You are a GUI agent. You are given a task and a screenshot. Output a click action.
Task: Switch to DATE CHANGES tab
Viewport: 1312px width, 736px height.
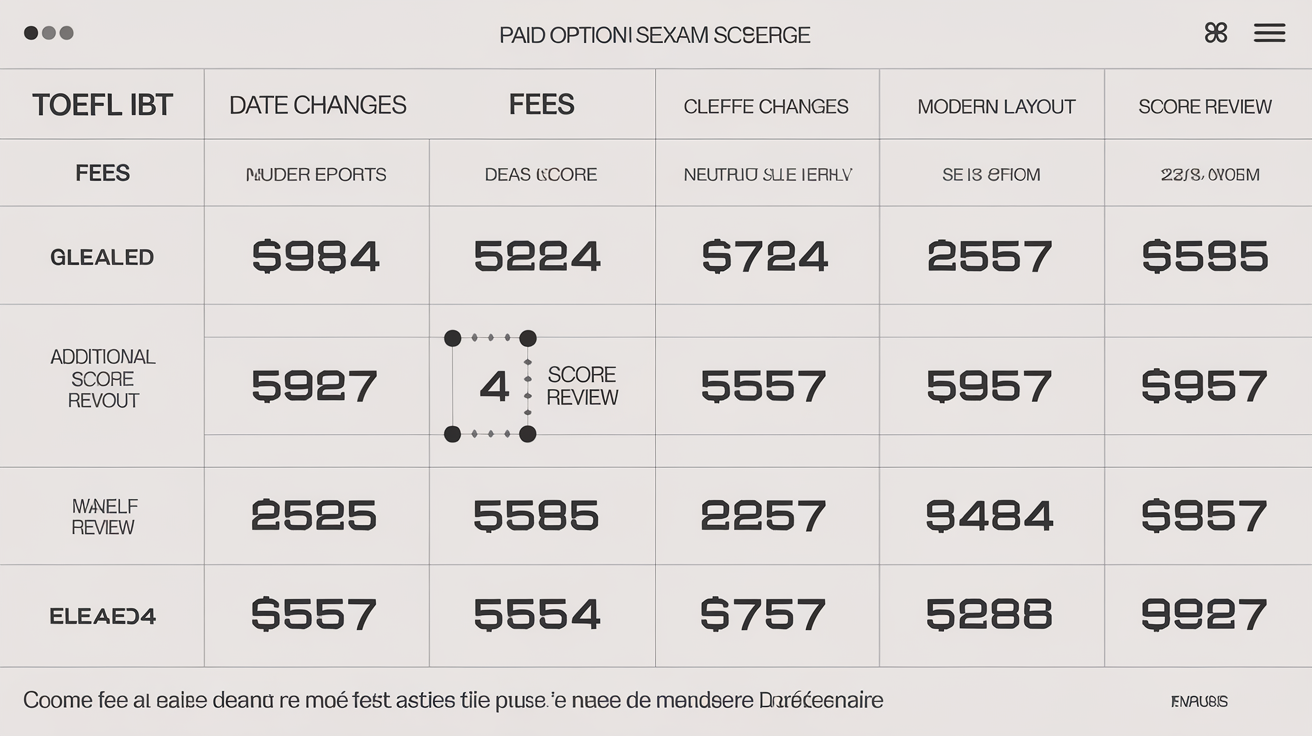coord(318,105)
